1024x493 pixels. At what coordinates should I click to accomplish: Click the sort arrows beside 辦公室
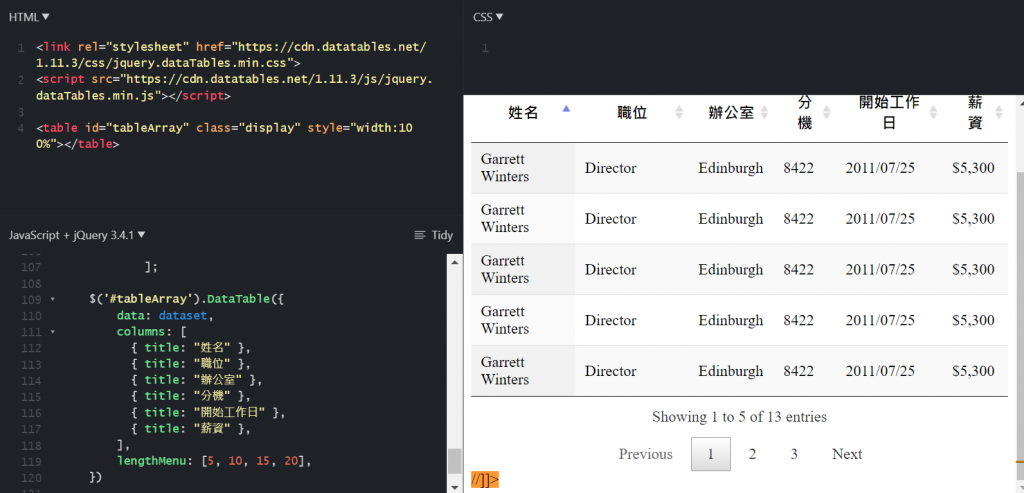(x=764, y=112)
